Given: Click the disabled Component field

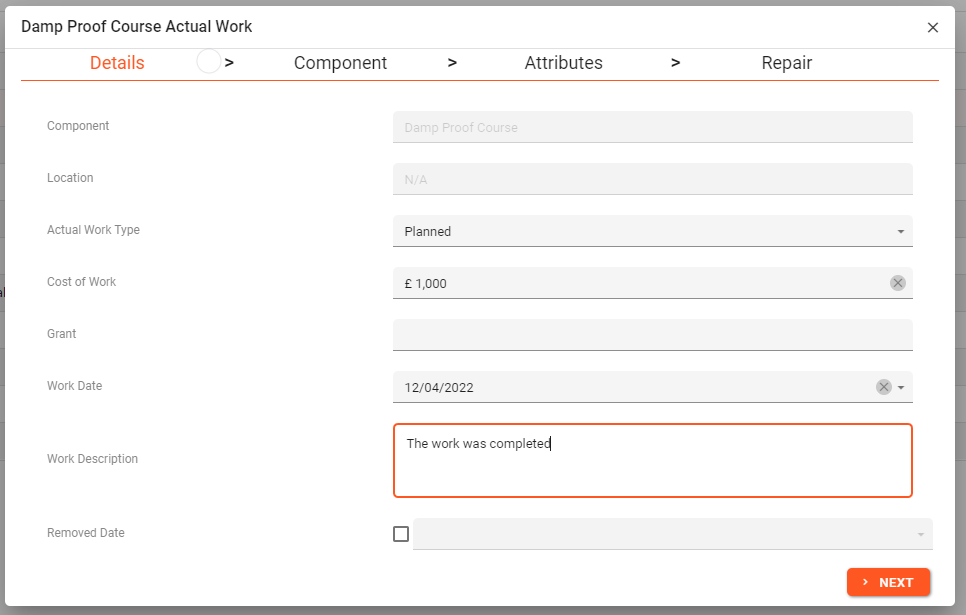Looking at the screenshot, I should tap(652, 127).
